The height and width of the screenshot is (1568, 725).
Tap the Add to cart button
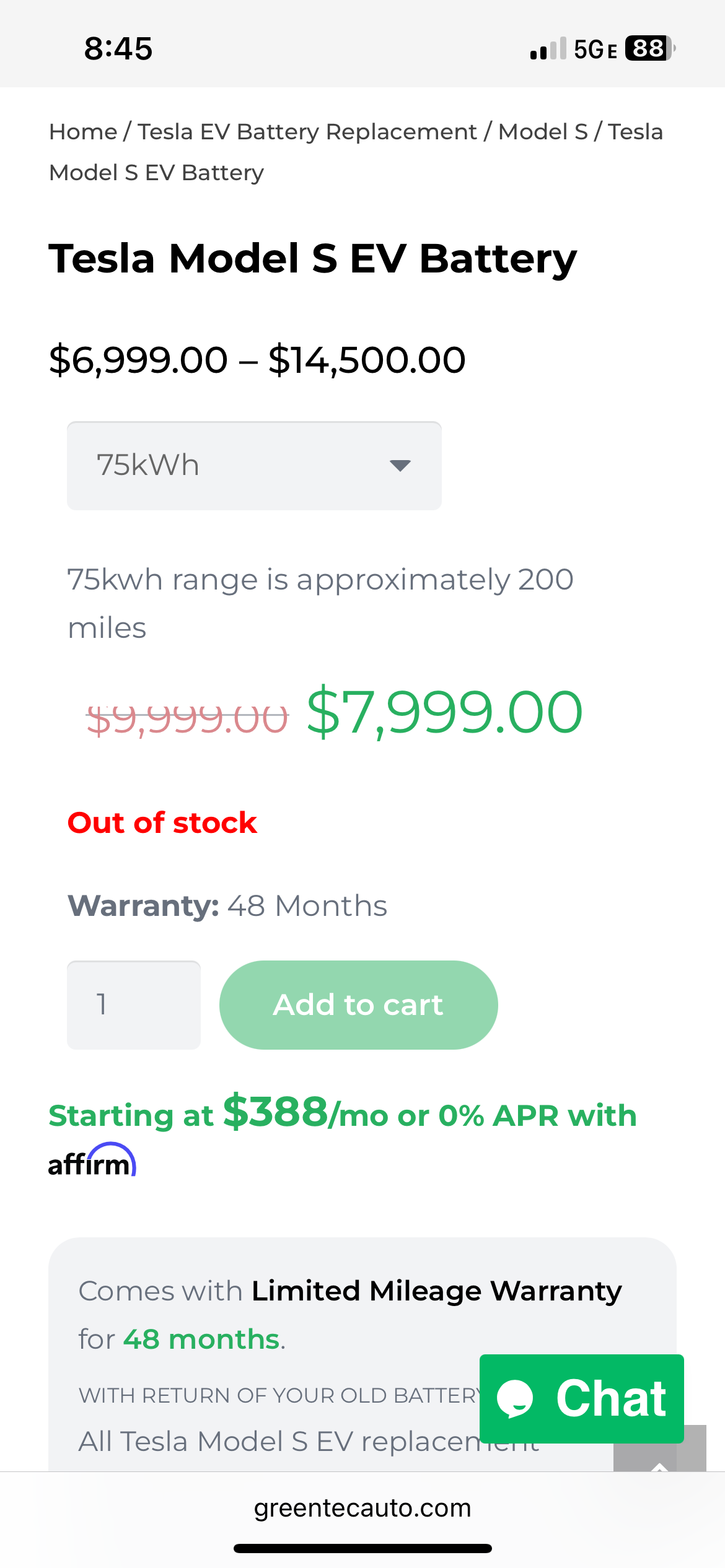tap(358, 1004)
